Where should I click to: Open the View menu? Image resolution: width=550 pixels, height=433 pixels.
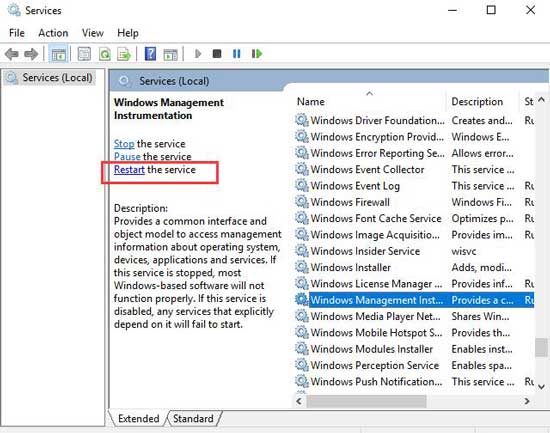[x=93, y=33]
